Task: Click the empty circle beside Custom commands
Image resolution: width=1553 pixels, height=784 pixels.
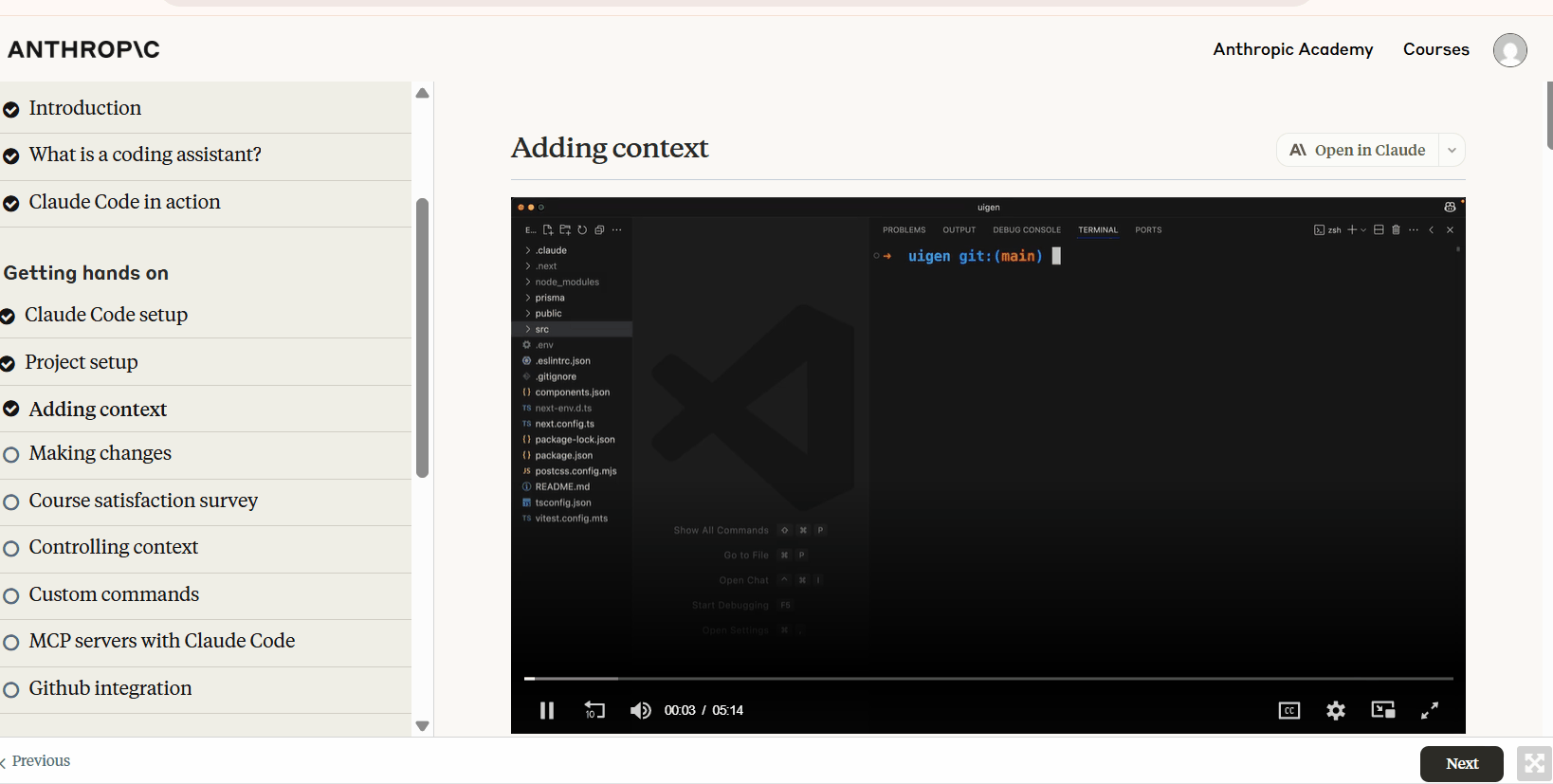Action: click(x=11, y=596)
